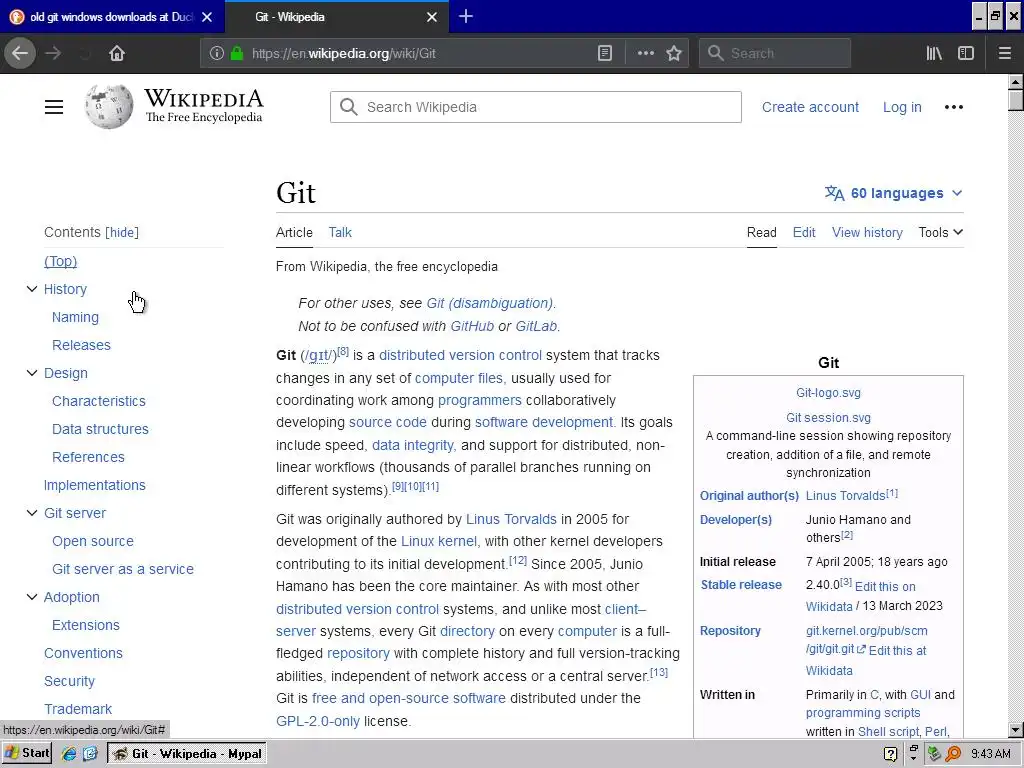Open the View history tab
This screenshot has width=1024, height=768.
[x=867, y=232]
